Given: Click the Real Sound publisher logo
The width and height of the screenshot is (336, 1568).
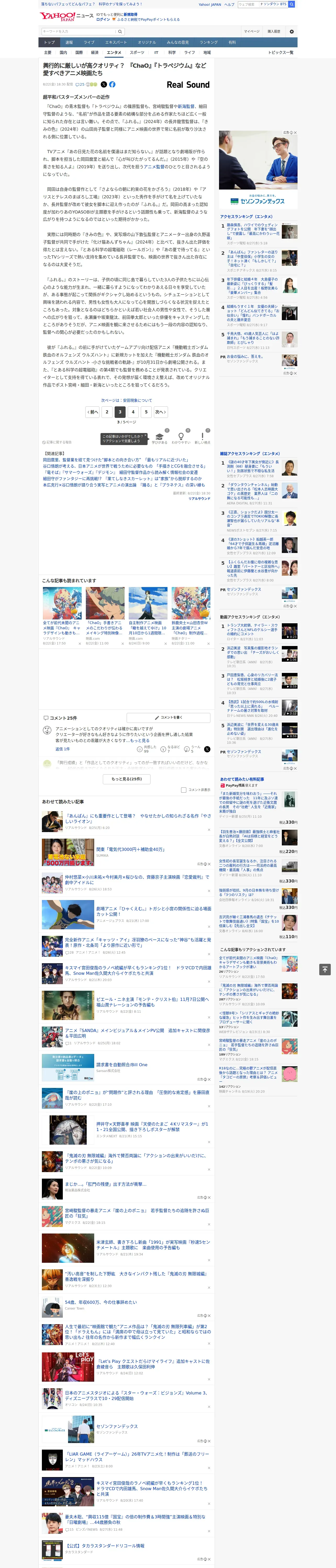Looking at the screenshot, I should pos(188,85).
